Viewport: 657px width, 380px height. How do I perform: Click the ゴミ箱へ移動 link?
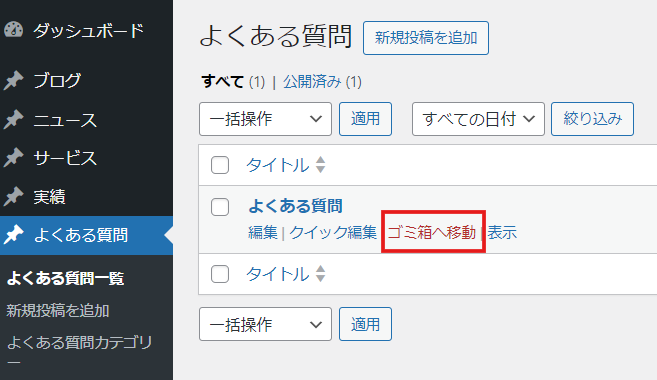432,232
